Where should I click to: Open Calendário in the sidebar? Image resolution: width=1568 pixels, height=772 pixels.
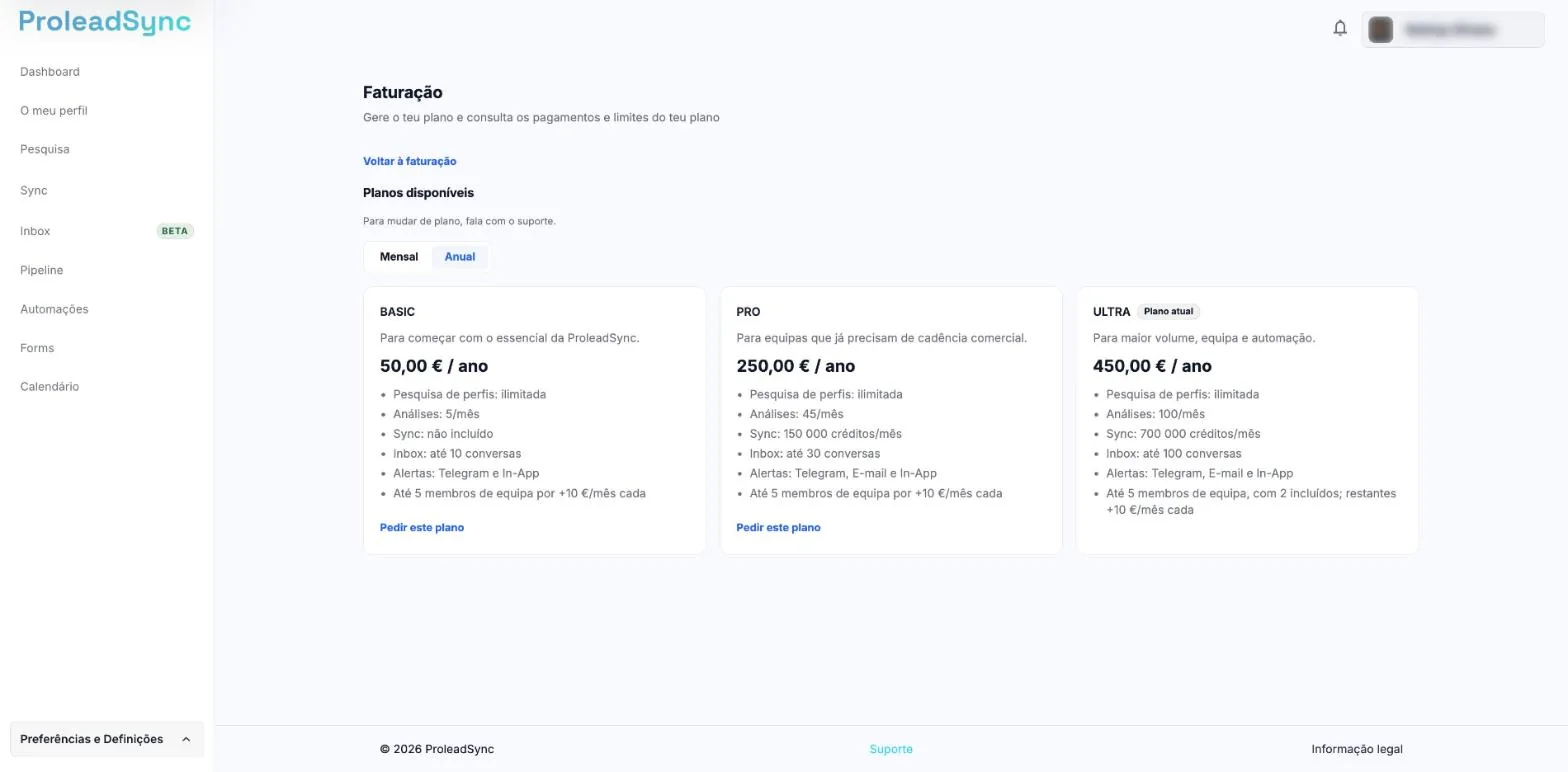click(49, 387)
